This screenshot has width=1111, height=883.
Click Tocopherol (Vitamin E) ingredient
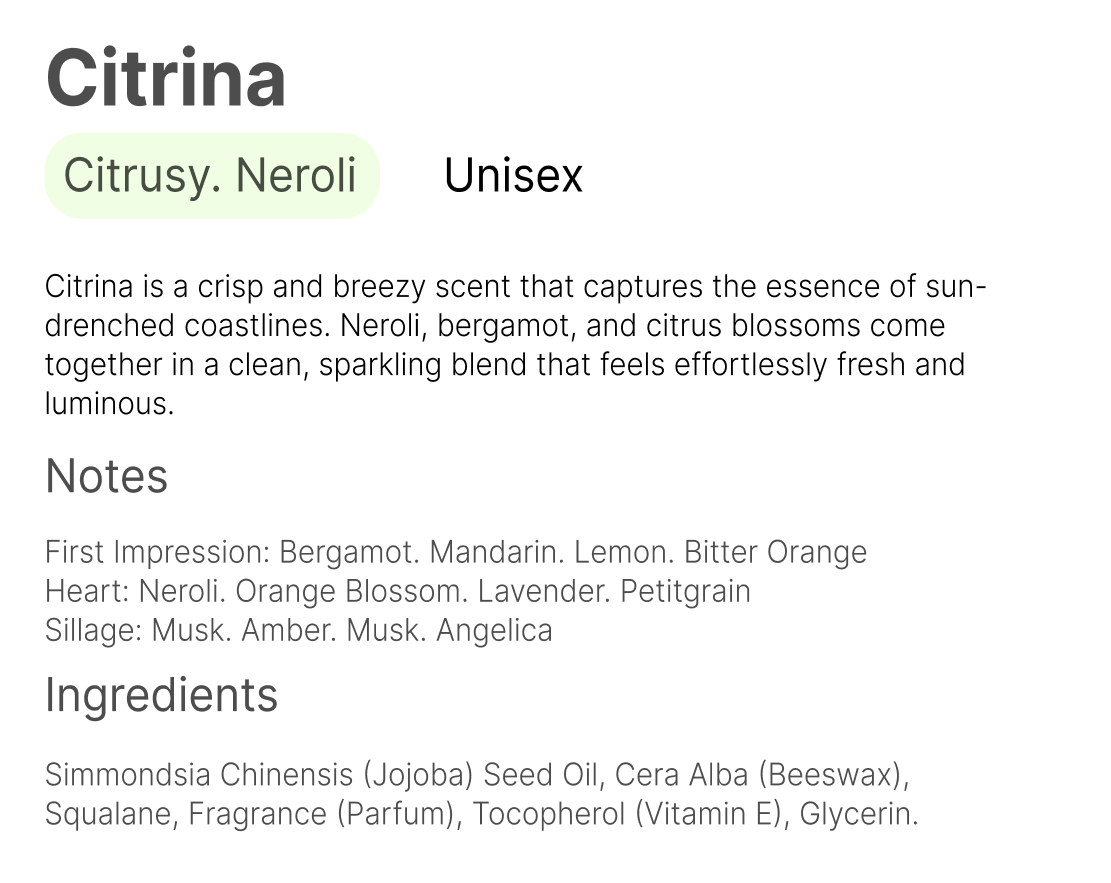tap(626, 814)
